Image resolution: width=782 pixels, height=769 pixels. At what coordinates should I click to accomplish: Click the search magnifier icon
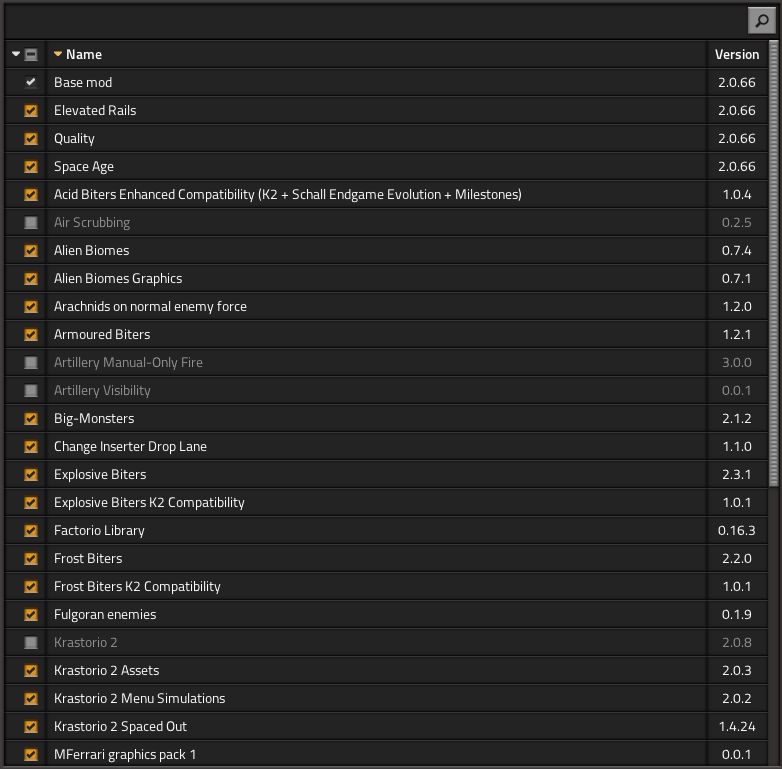coord(760,20)
